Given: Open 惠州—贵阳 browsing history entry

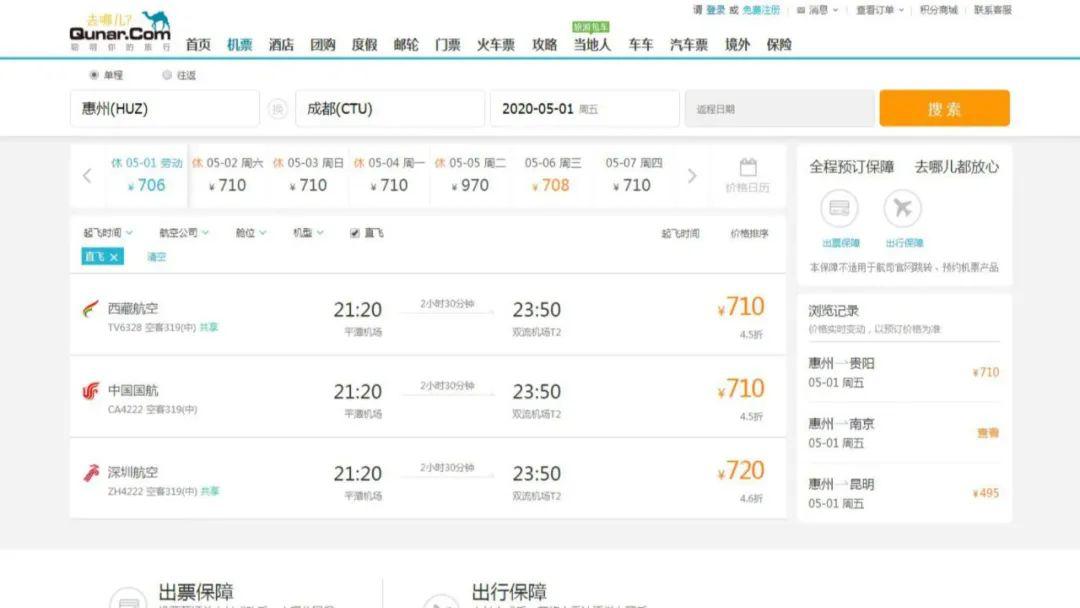Looking at the screenshot, I should click(904, 373).
